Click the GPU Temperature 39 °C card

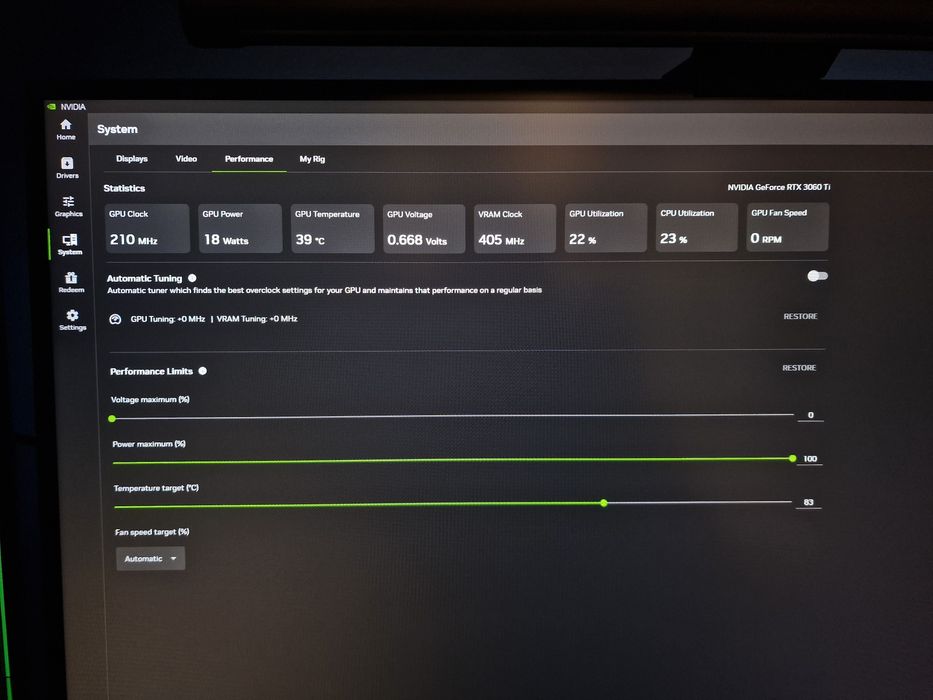(333, 229)
